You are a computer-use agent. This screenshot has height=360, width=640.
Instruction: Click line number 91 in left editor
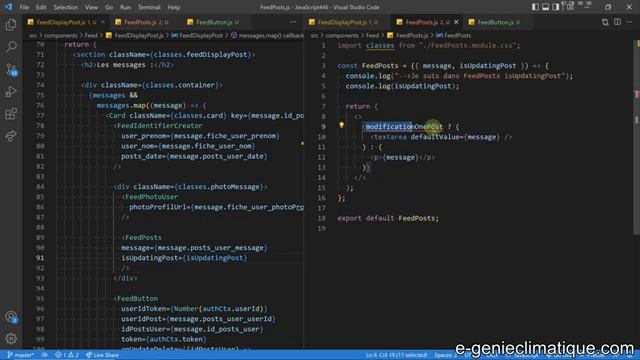click(x=40, y=258)
